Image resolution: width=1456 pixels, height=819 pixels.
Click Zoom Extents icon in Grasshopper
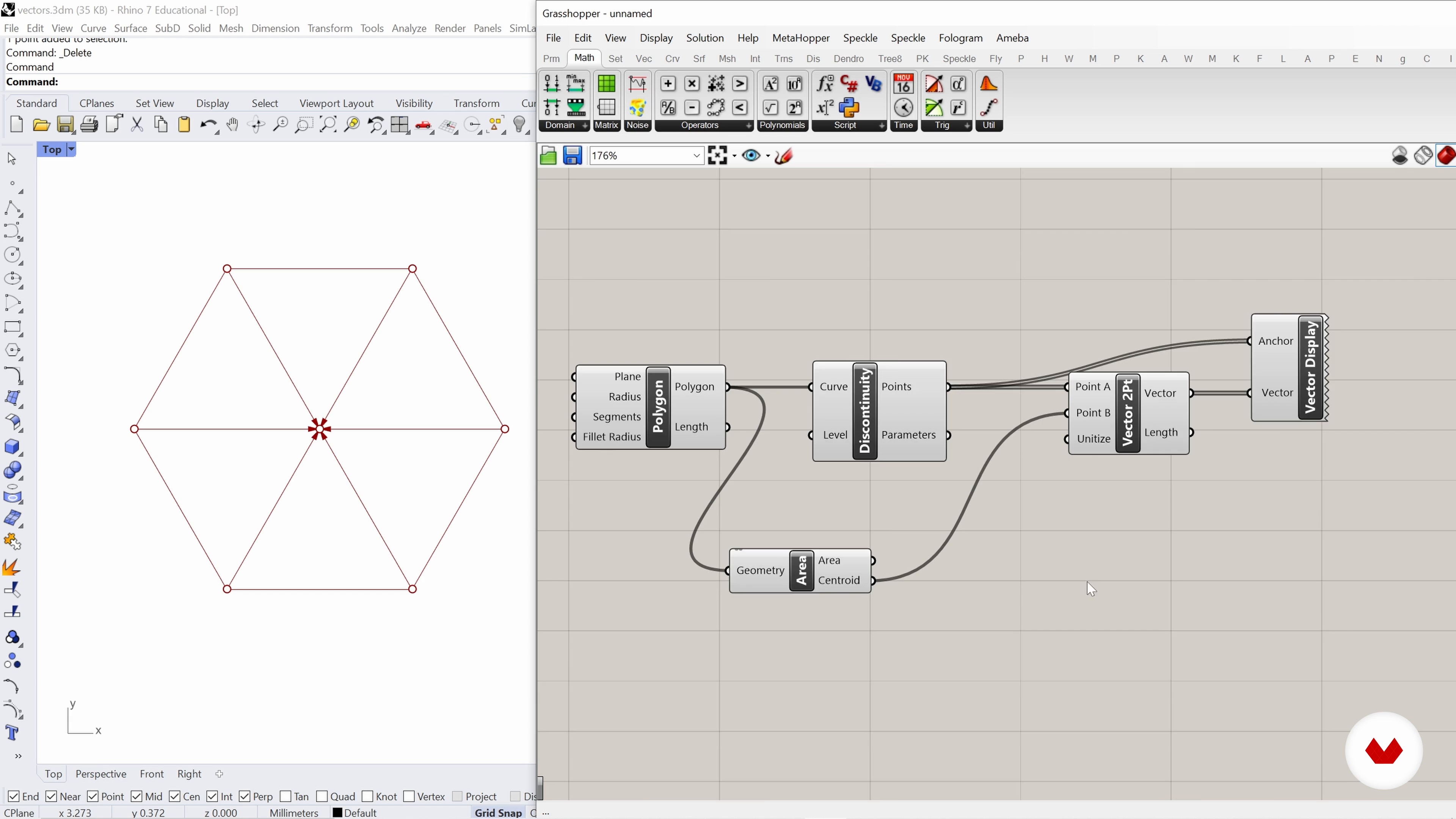click(x=717, y=155)
